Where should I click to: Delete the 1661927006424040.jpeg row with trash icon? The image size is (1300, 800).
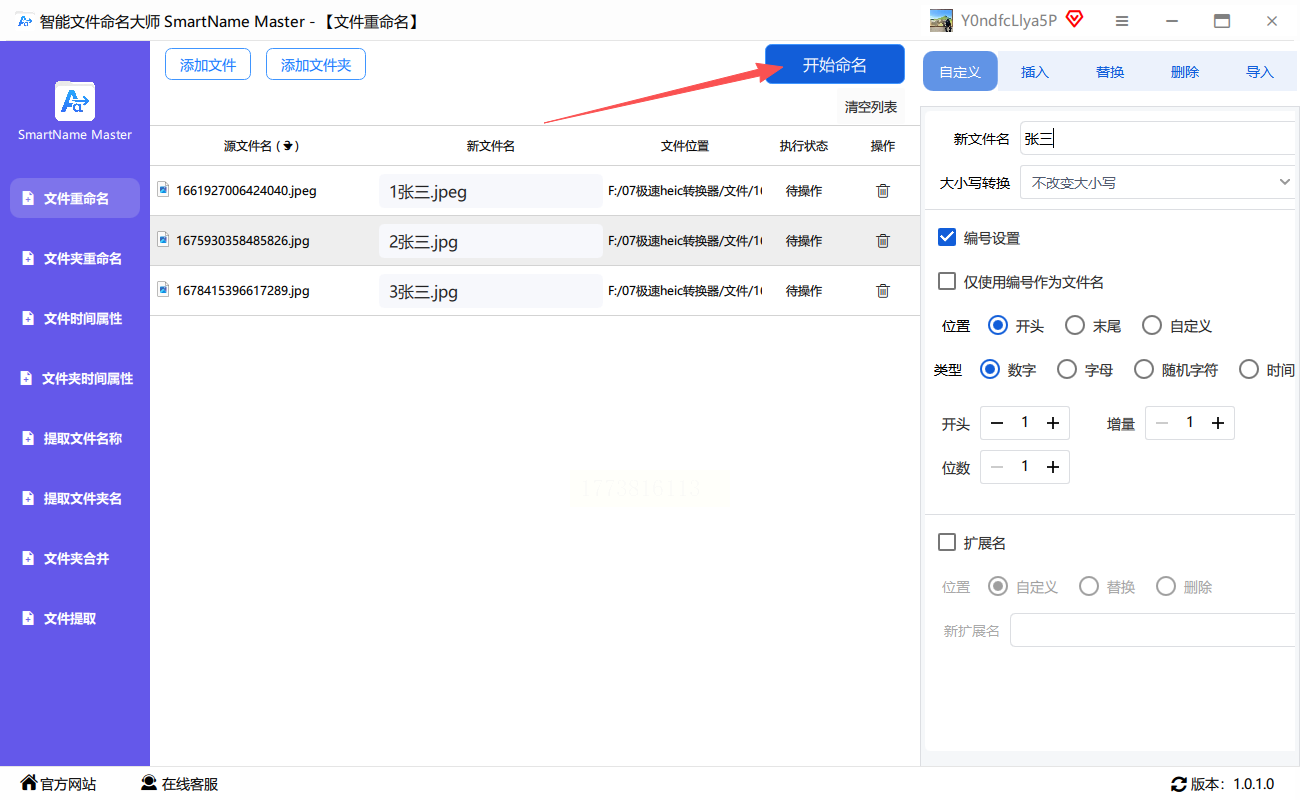[882, 191]
